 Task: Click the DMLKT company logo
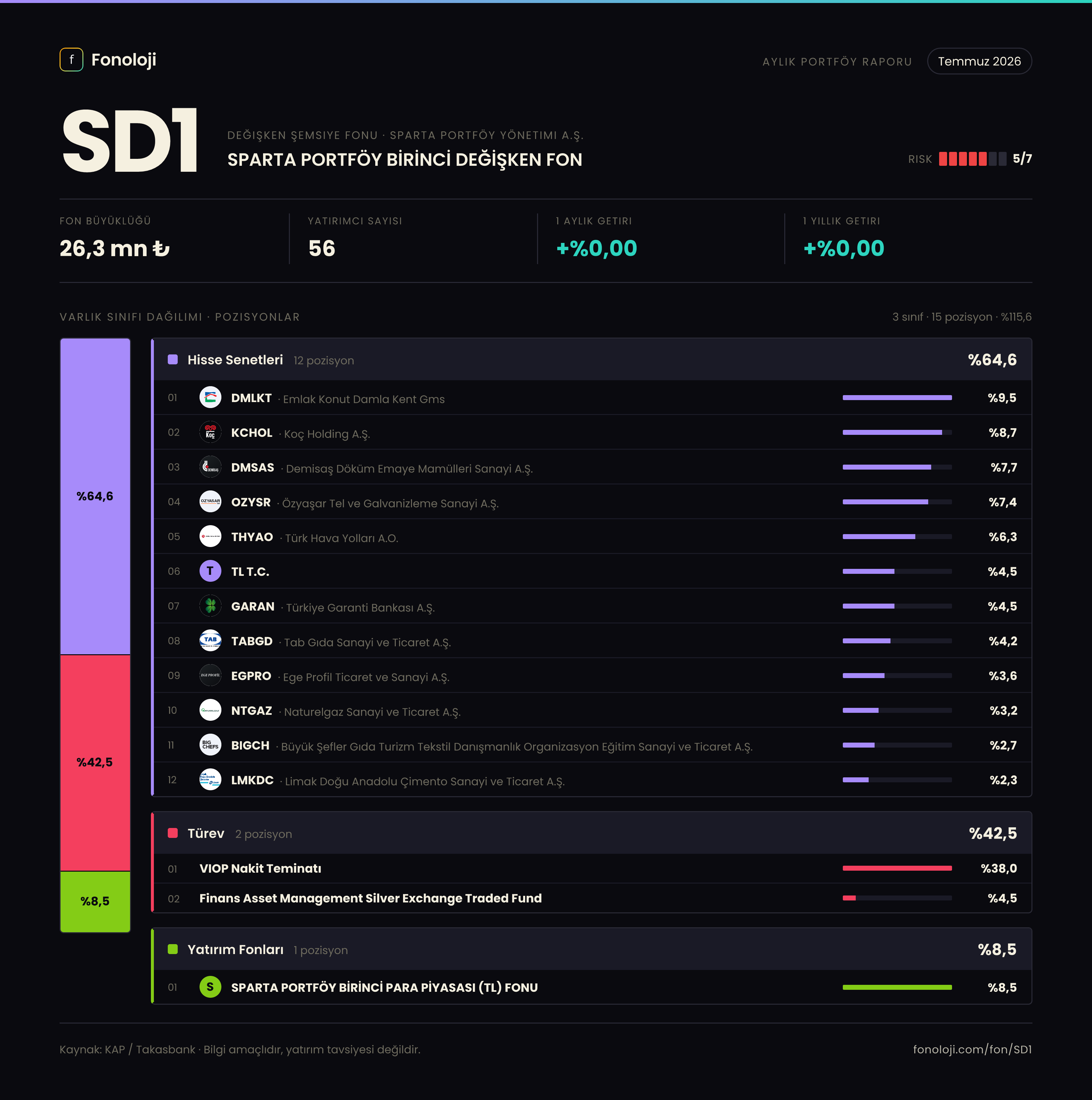pos(210,397)
